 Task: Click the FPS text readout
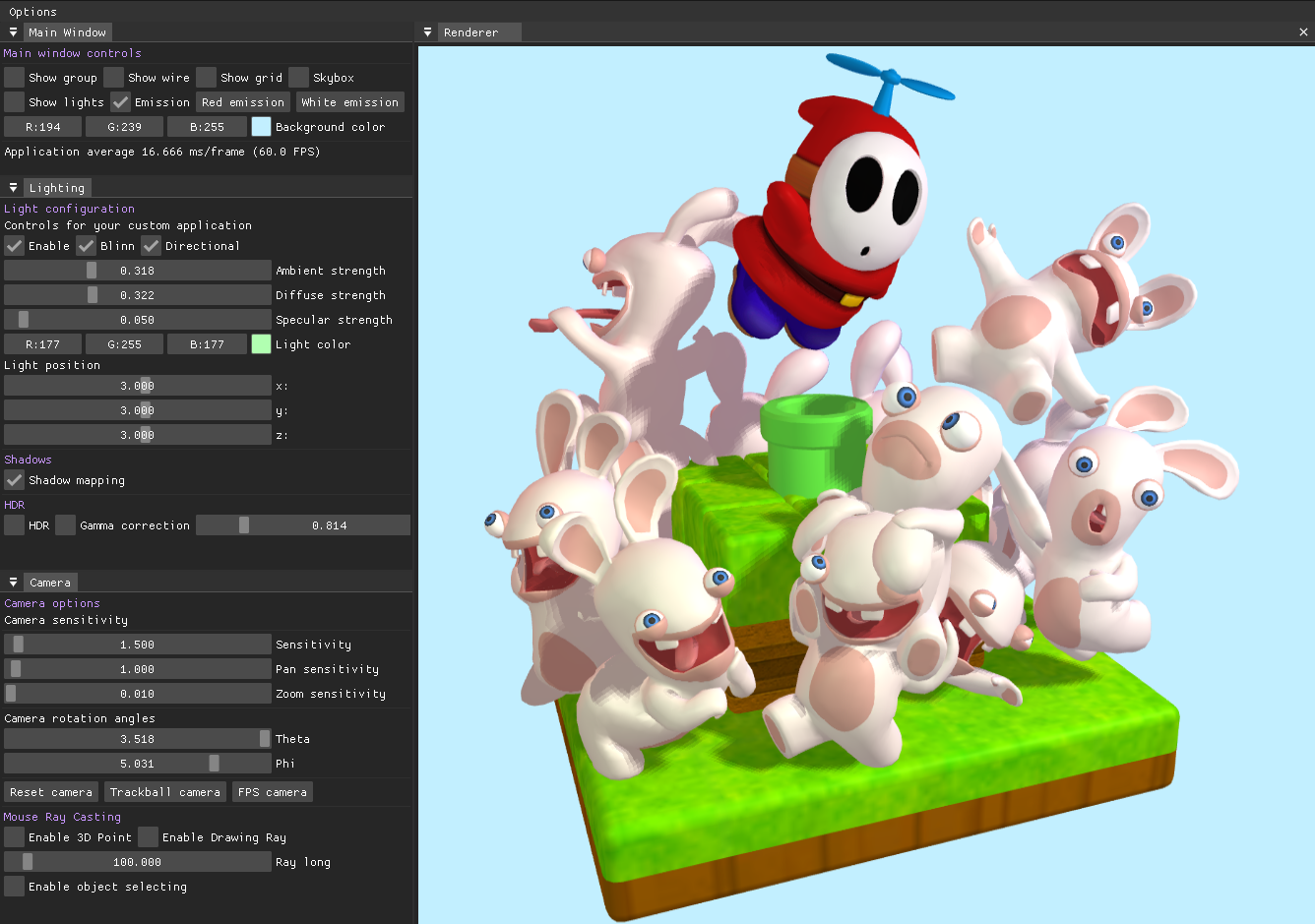pyautogui.click(x=162, y=152)
